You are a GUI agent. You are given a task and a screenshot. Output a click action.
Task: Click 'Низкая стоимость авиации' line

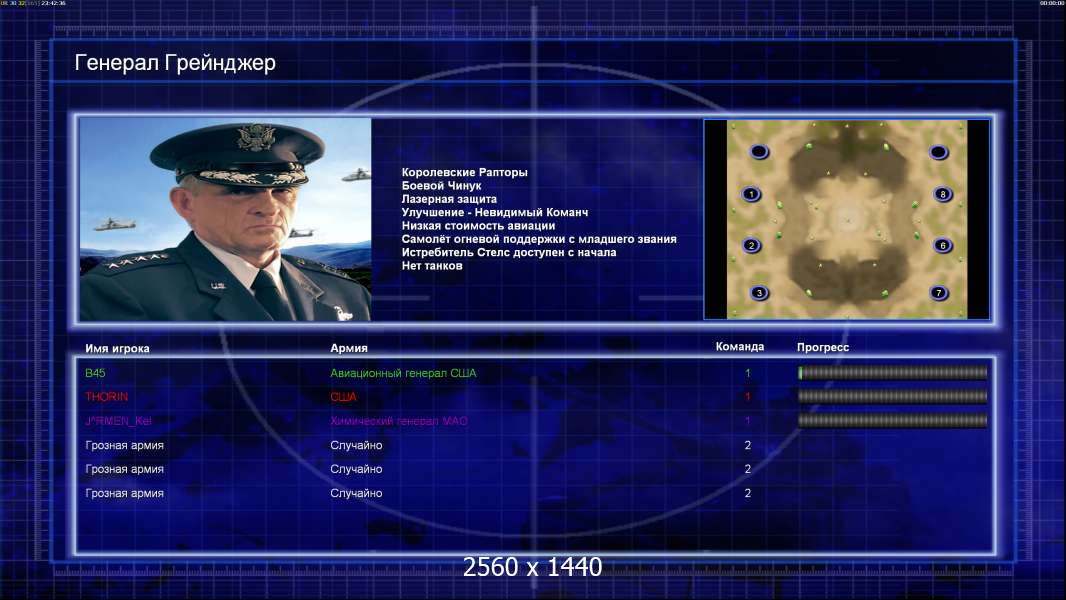point(478,226)
